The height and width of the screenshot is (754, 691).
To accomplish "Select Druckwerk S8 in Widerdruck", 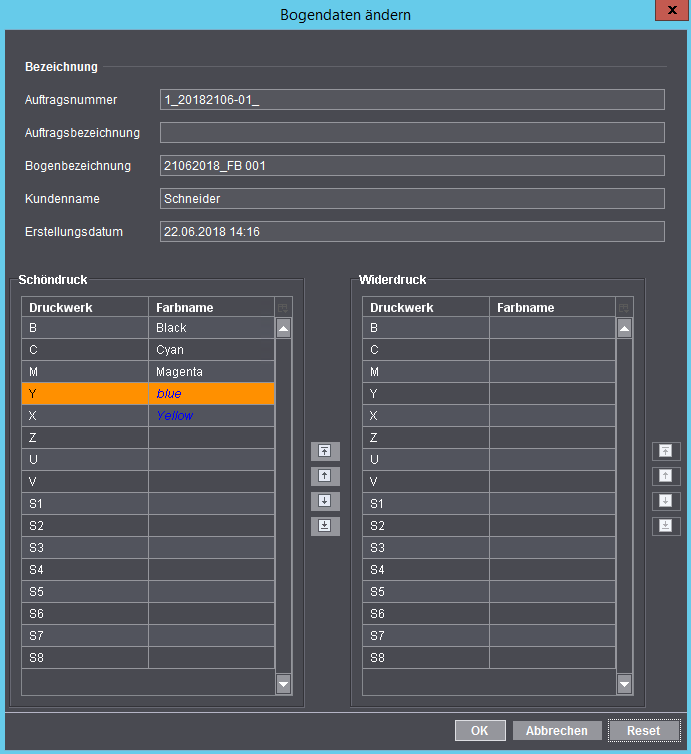I will tap(426, 658).
